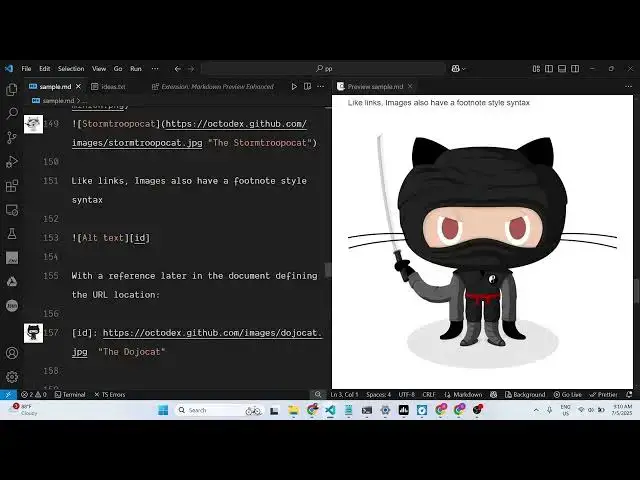Click the remote window status icon
Viewport: 640px width, 480px height.
tap(8, 395)
